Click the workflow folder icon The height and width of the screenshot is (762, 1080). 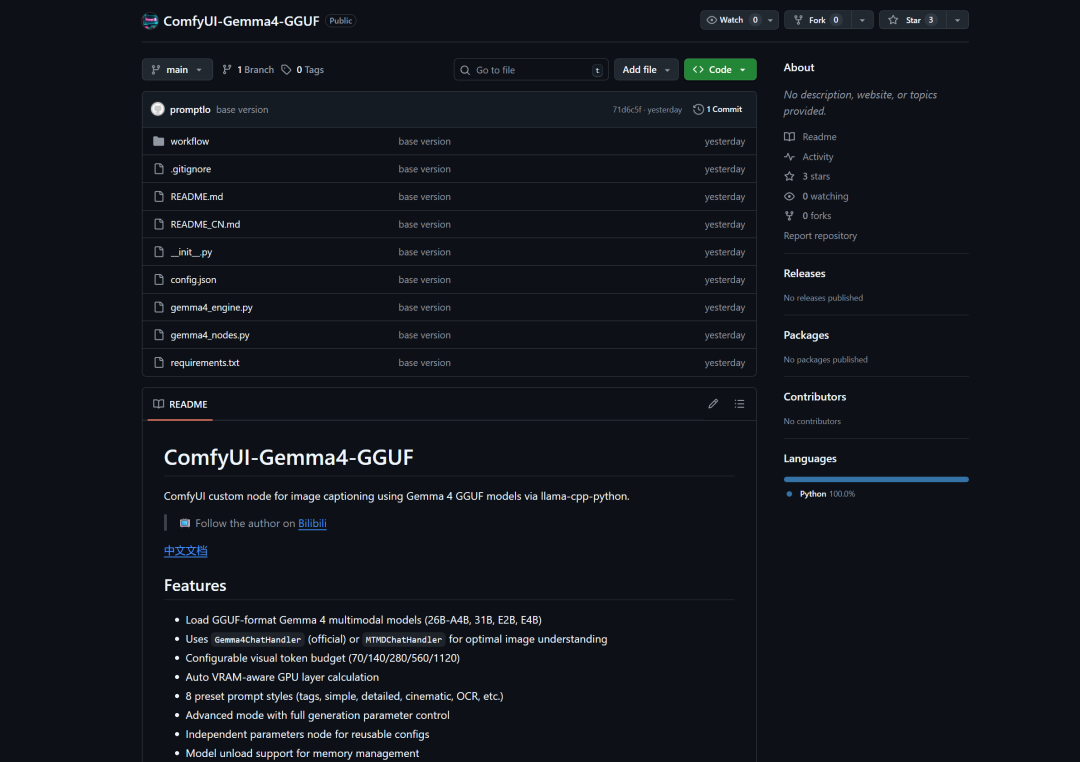(158, 141)
